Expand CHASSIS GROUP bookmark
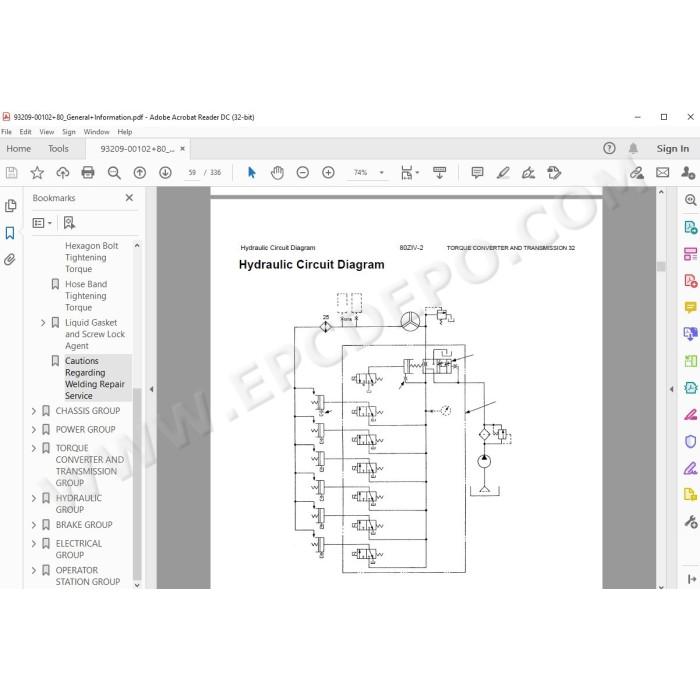 [33, 411]
